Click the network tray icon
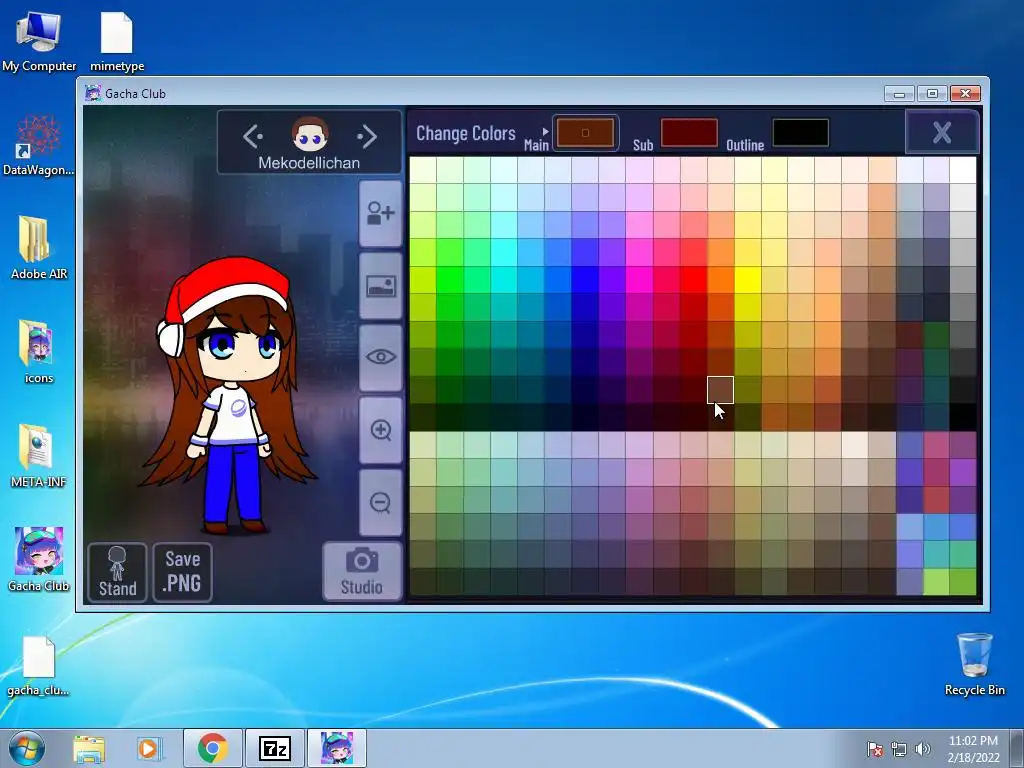This screenshot has width=1024, height=768. tap(899, 749)
